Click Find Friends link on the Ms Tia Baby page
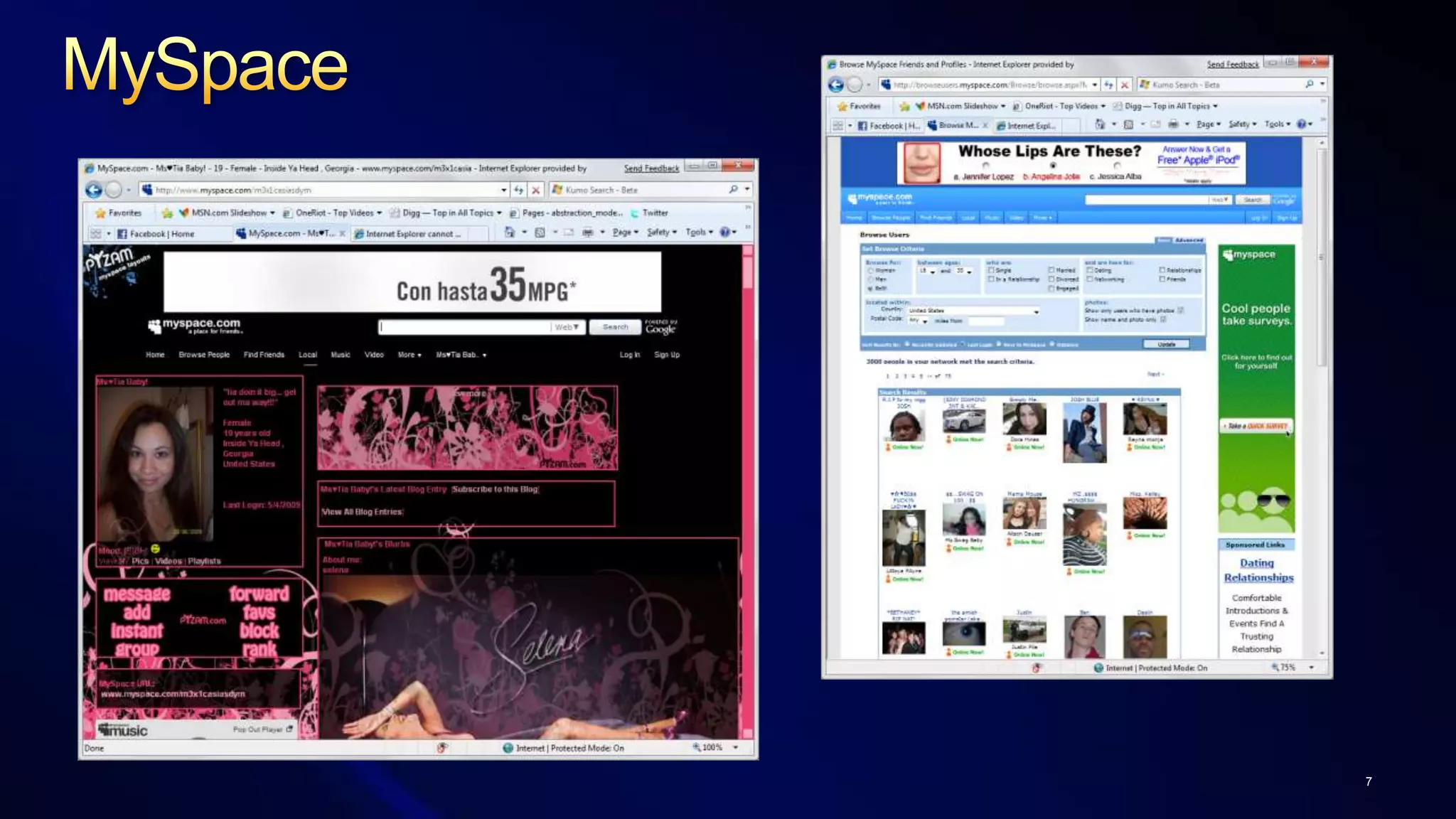This screenshot has height=819, width=1456. point(264,355)
